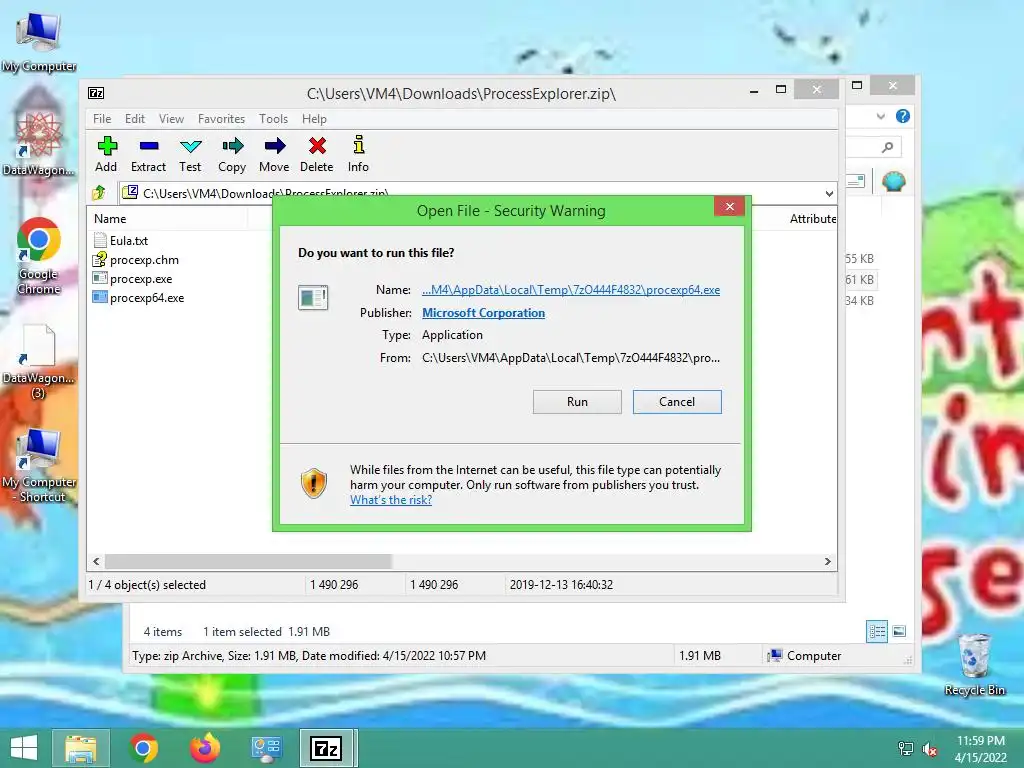Click the Extract toolbar icon
This screenshot has height=768, width=1024.
click(x=148, y=154)
